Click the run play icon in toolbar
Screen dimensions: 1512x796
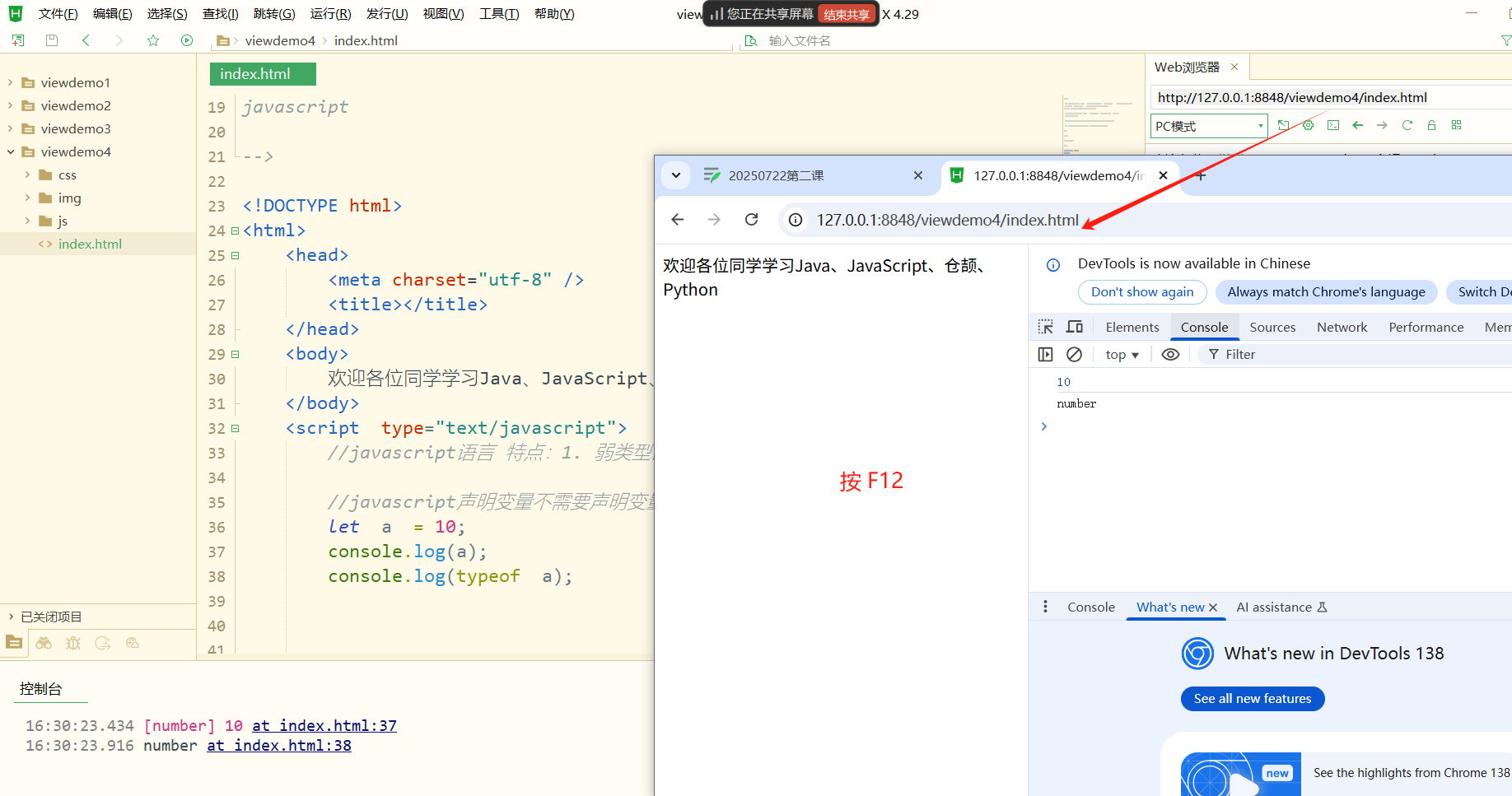click(187, 40)
